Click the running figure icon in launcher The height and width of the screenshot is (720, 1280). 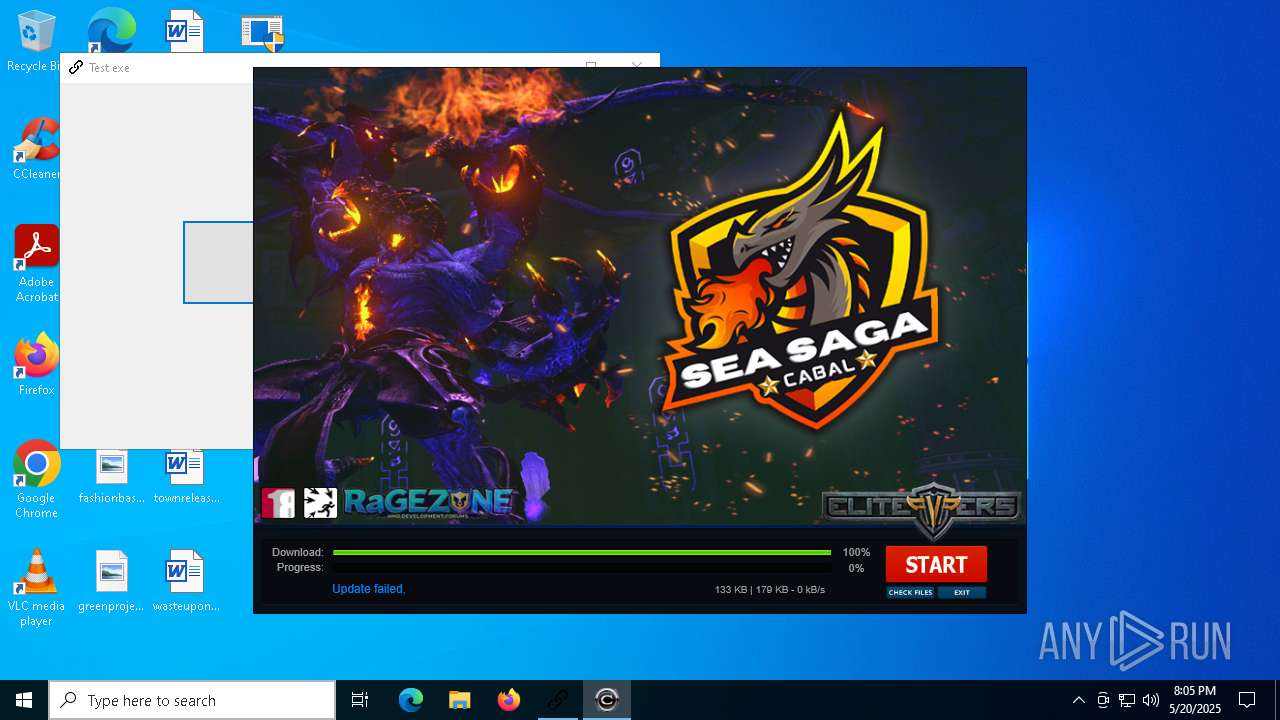click(320, 502)
